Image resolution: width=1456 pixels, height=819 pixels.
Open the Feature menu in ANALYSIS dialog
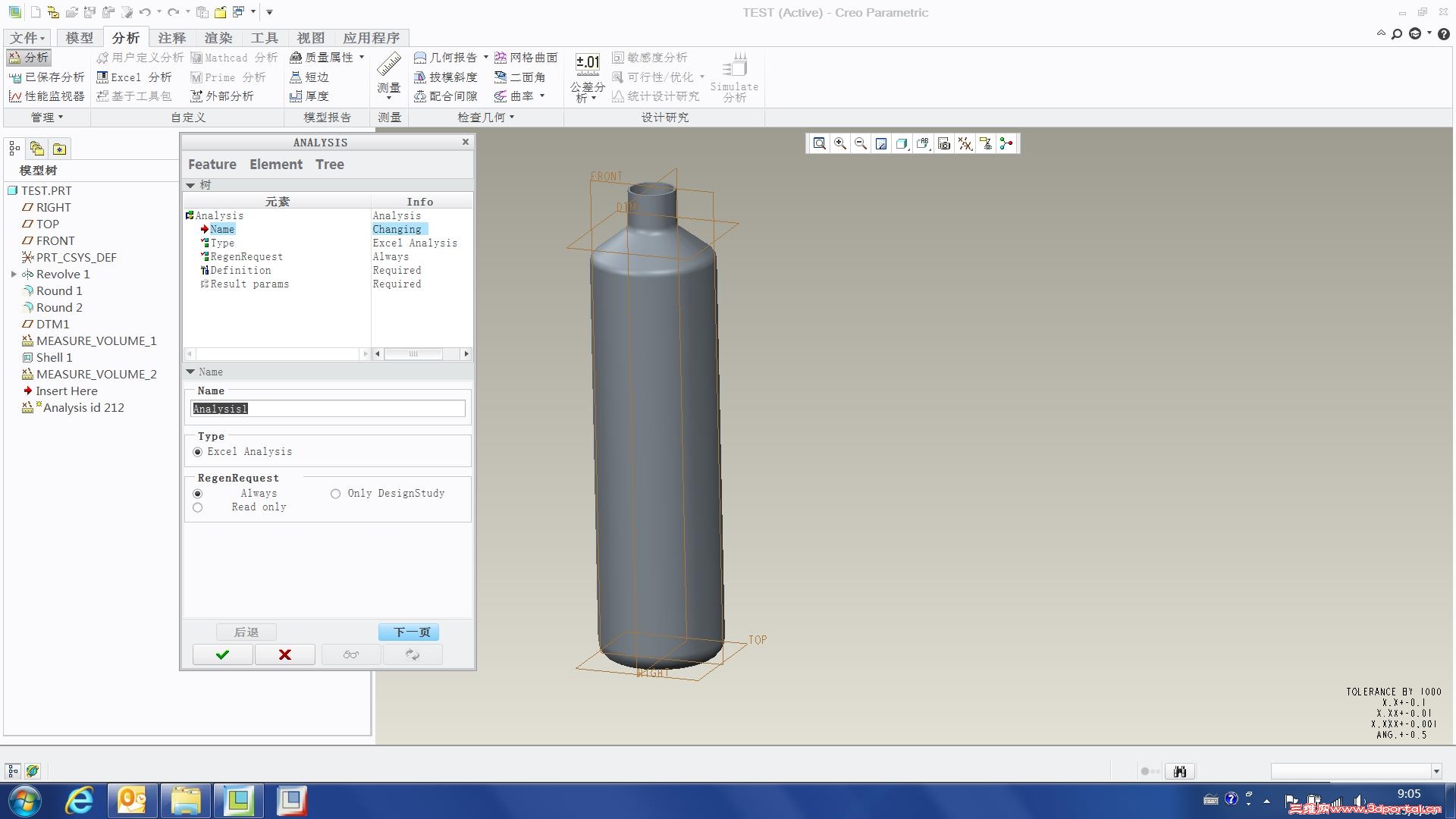pos(212,165)
